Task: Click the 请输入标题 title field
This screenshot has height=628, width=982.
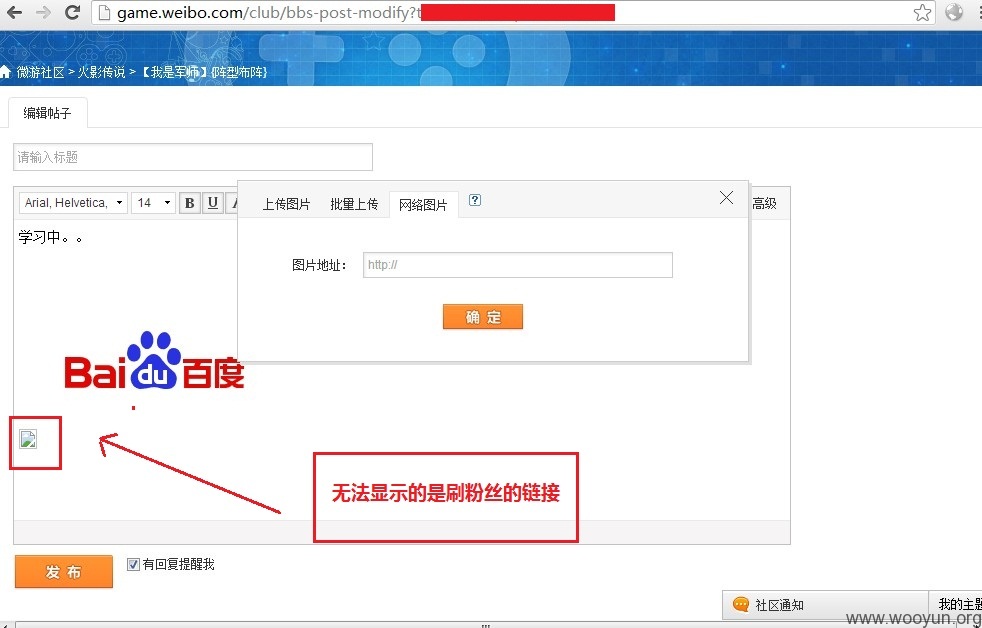Action: coord(193,157)
